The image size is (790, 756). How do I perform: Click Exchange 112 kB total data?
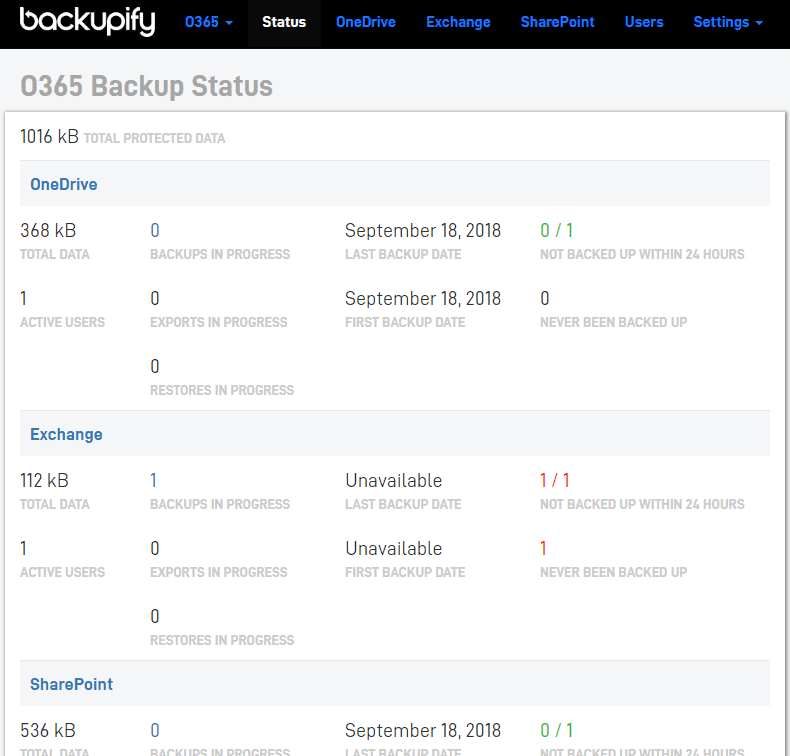[44, 480]
